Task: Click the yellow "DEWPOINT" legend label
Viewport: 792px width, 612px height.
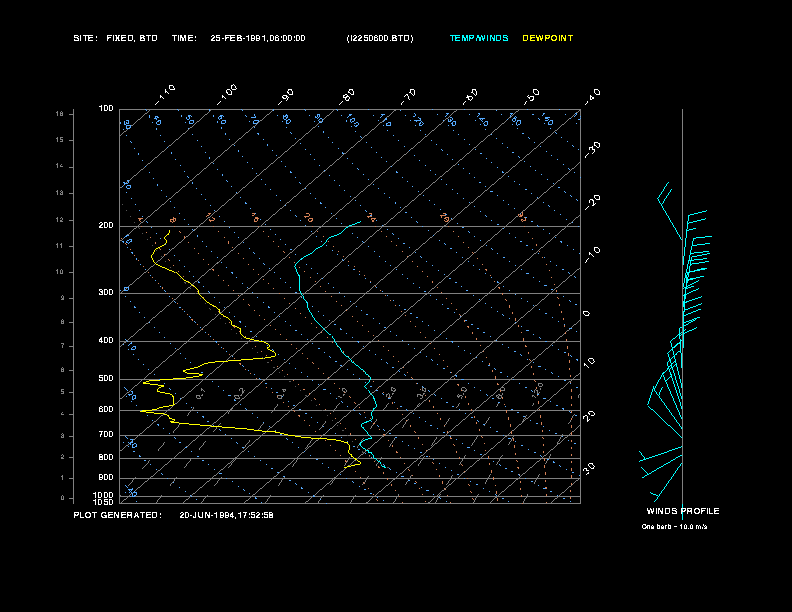Action: point(548,38)
